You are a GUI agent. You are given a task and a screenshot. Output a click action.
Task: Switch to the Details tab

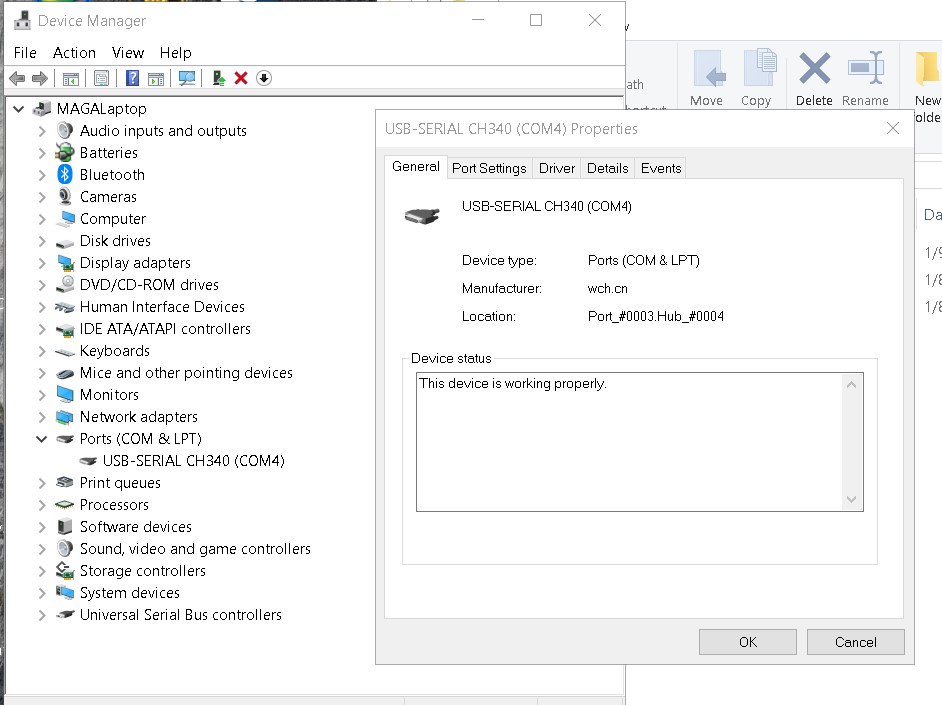(607, 168)
